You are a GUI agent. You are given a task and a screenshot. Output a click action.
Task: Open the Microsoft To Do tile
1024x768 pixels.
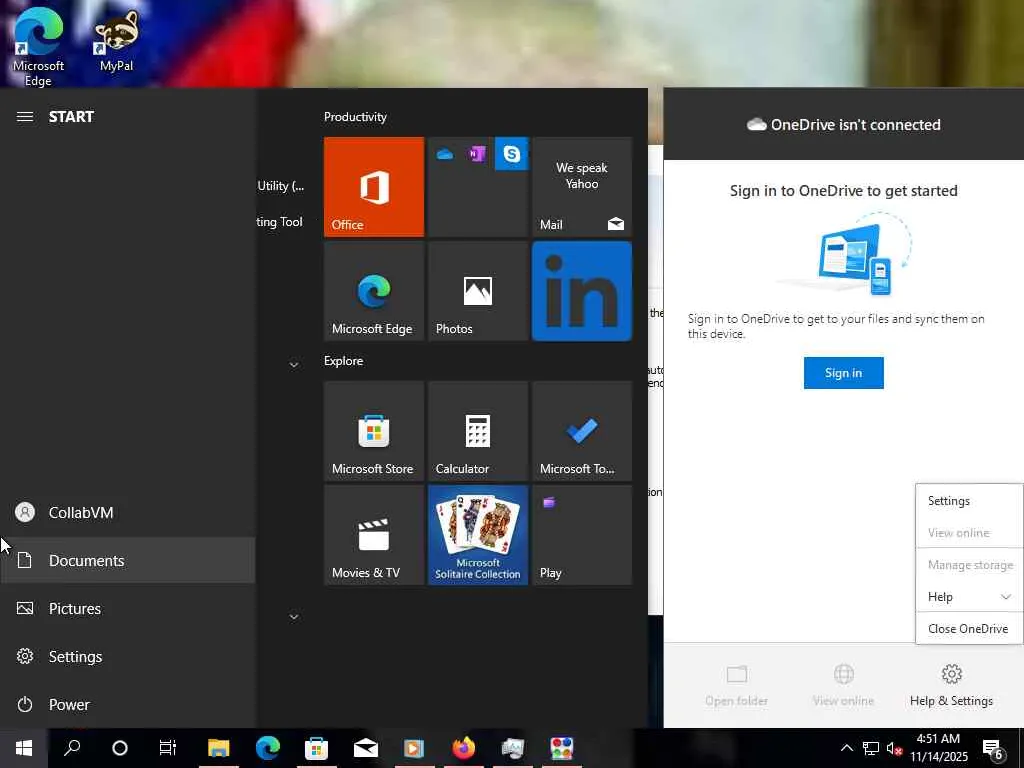pyautogui.click(x=582, y=431)
